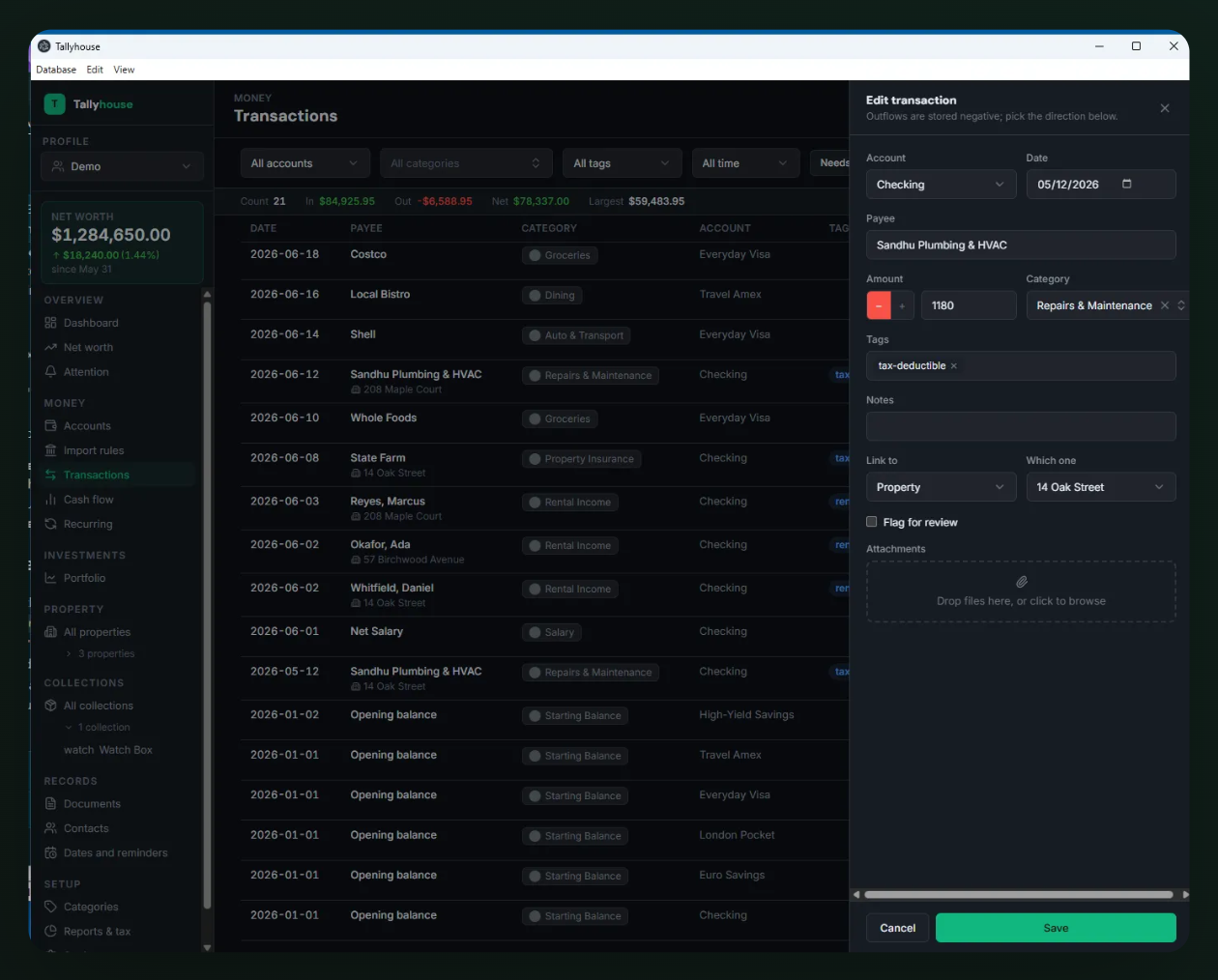Open the All time filter dropdown

[745, 163]
